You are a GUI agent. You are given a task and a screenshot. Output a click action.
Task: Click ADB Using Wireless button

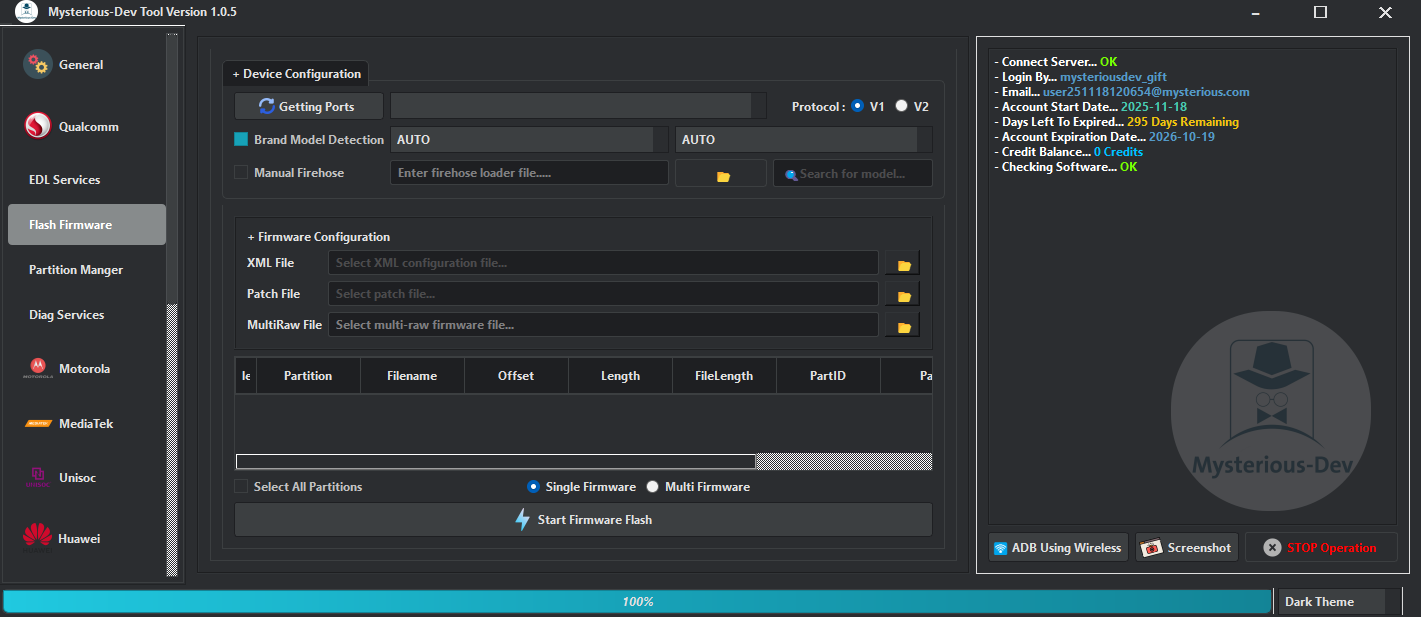pyautogui.click(x=1057, y=547)
